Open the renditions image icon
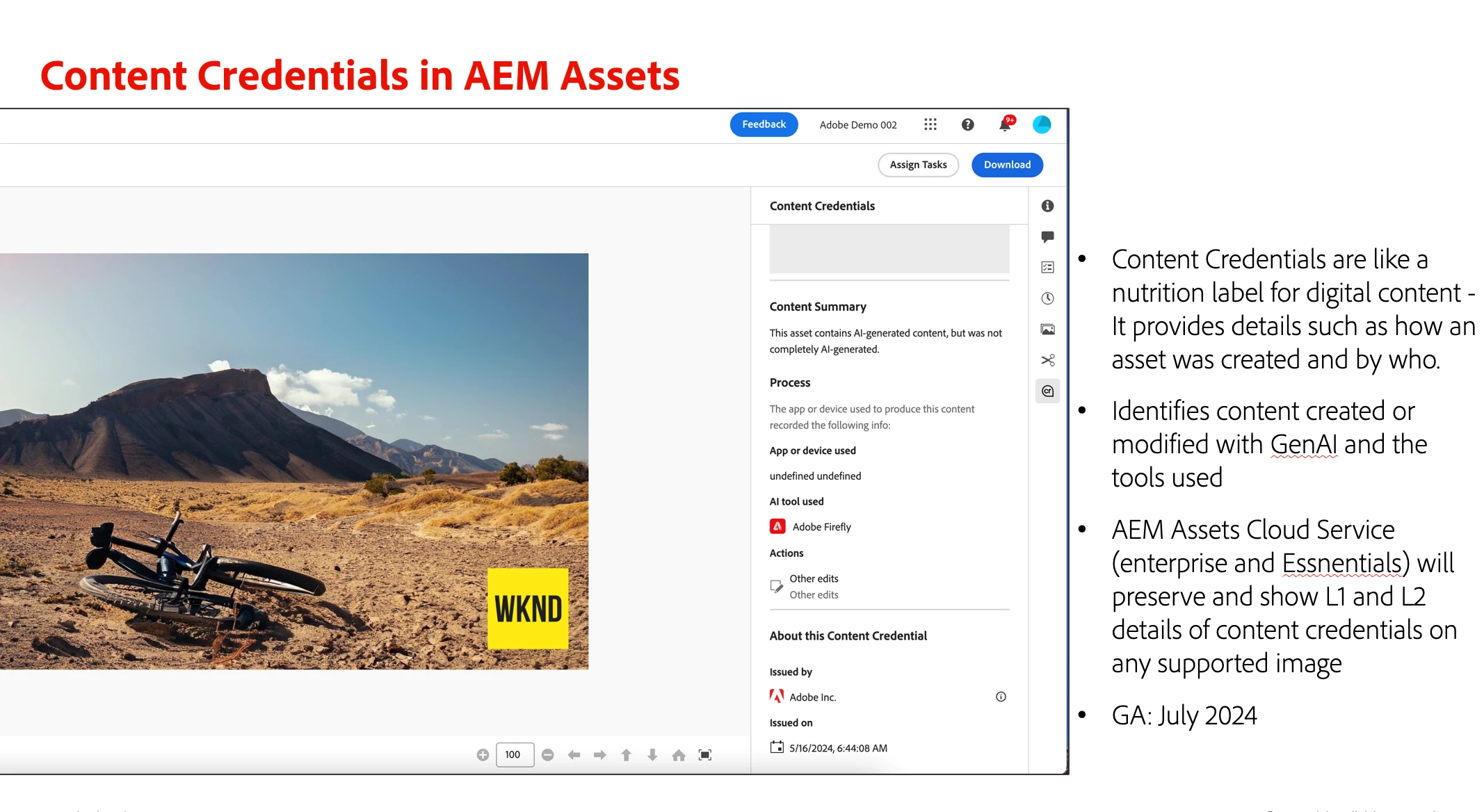 tap(1047, 330)
